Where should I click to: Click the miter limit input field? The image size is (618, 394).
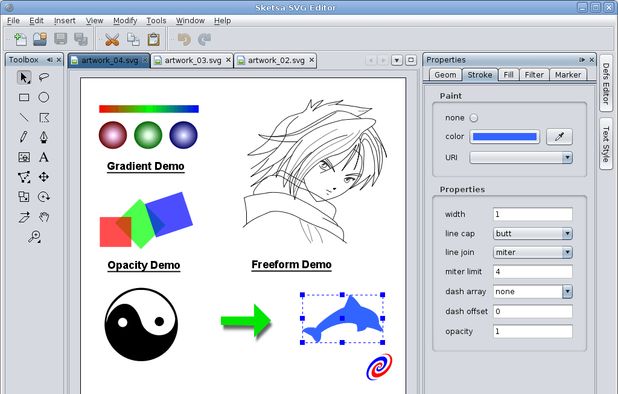[x=532, y=271]
